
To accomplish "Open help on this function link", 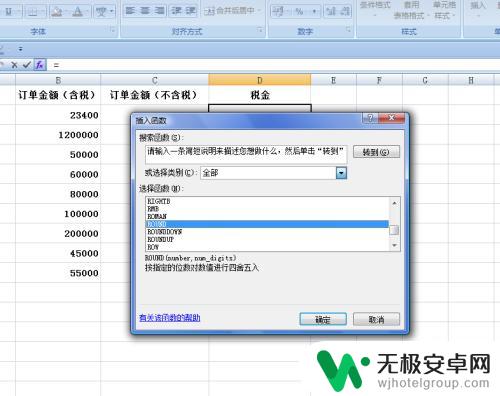I will coord(170,318).
